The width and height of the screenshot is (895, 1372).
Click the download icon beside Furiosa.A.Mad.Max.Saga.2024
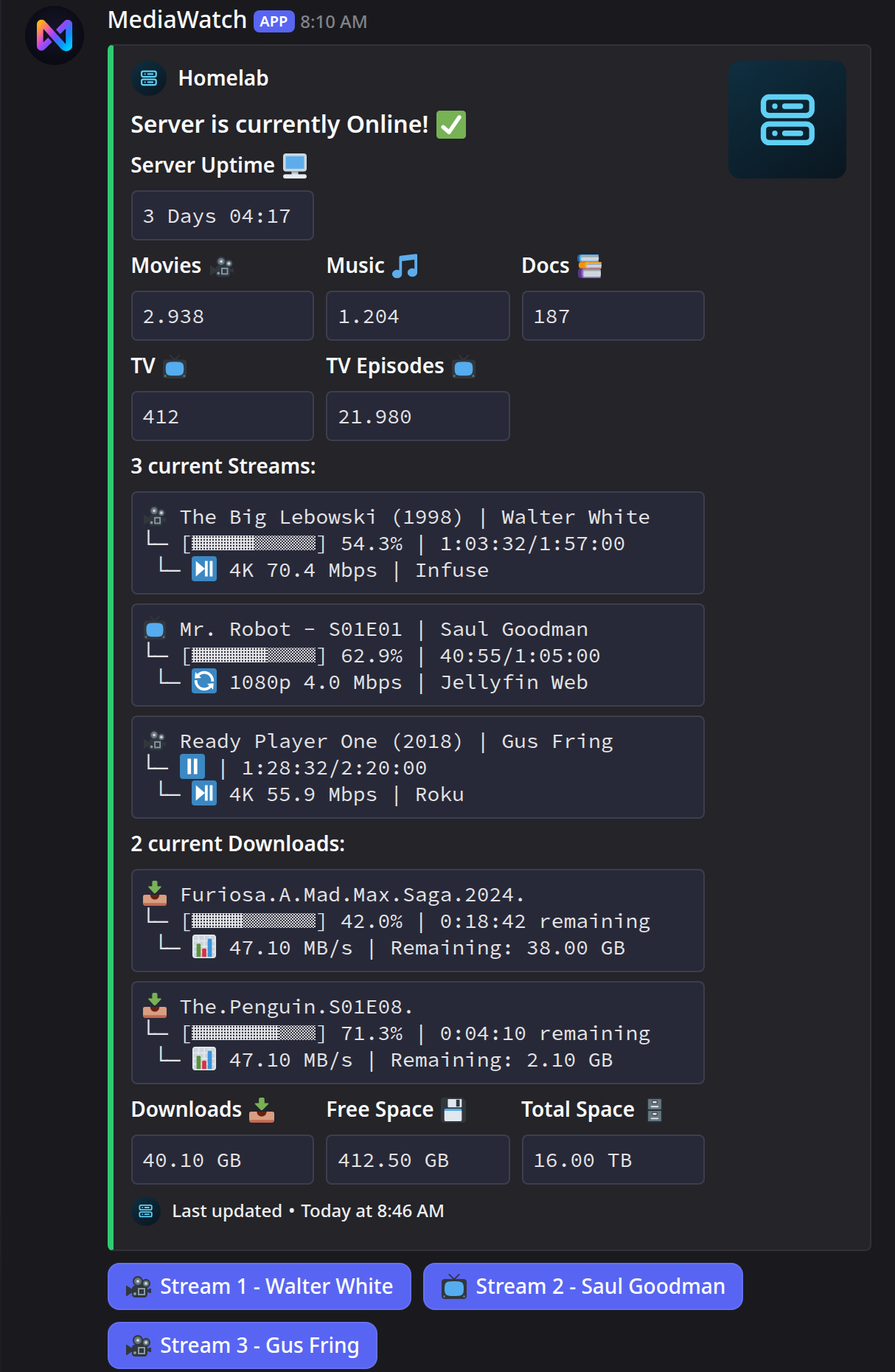155,893
